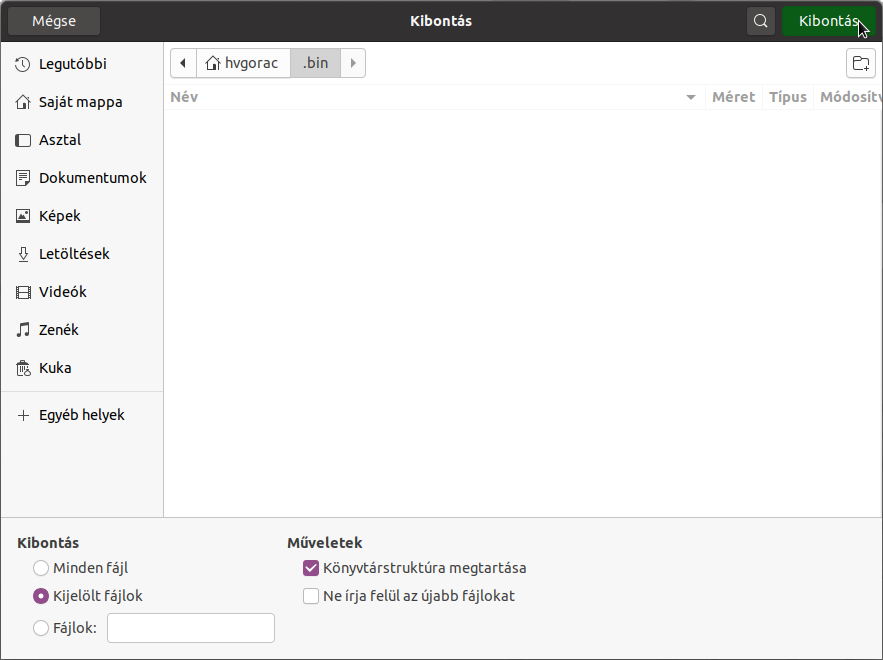Open Saját mappa in the sidebar
Image resolution: width=883 pixels, height=660 pixels.
click(x=82, y=102)
